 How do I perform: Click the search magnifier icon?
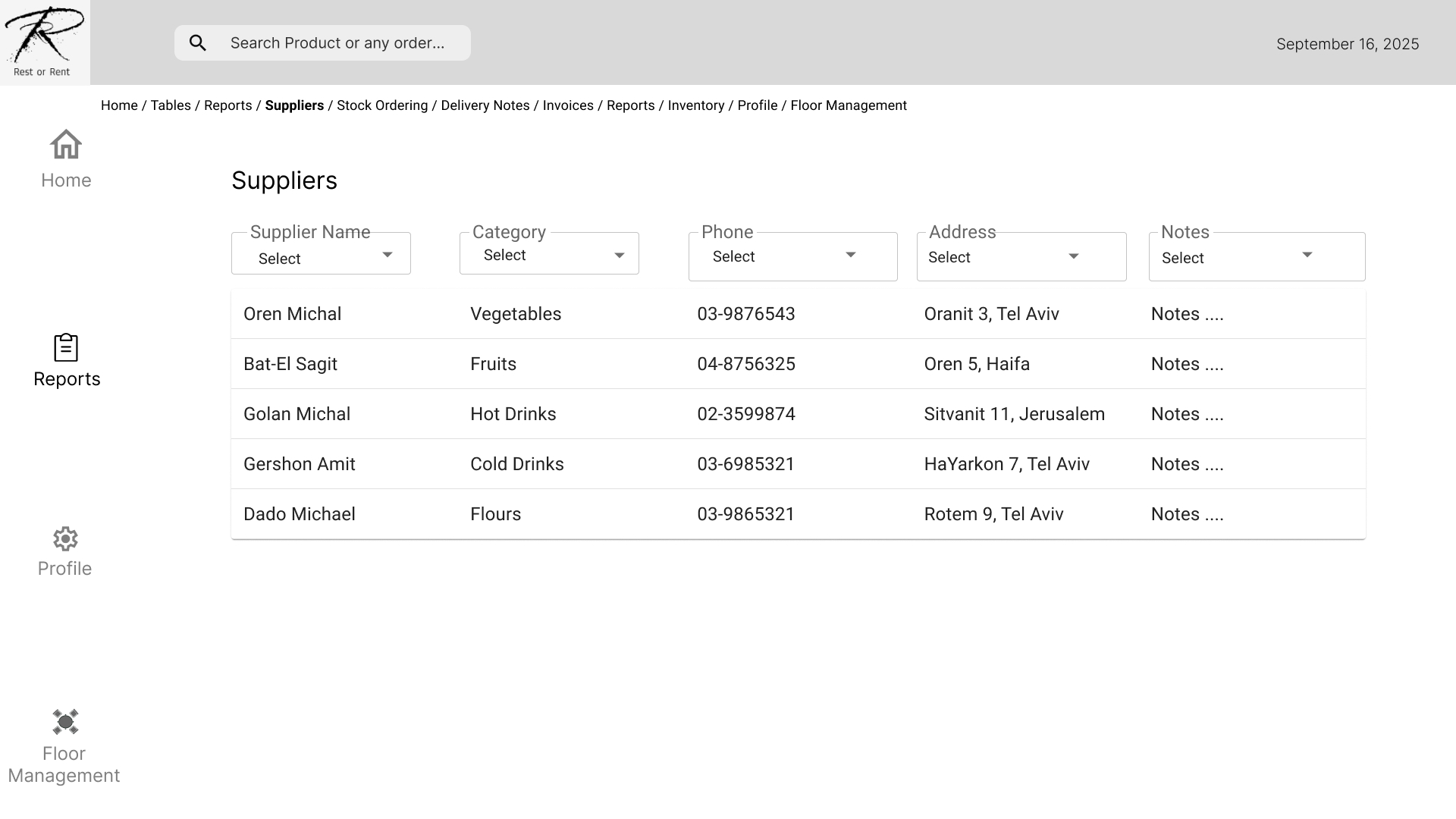198,43
